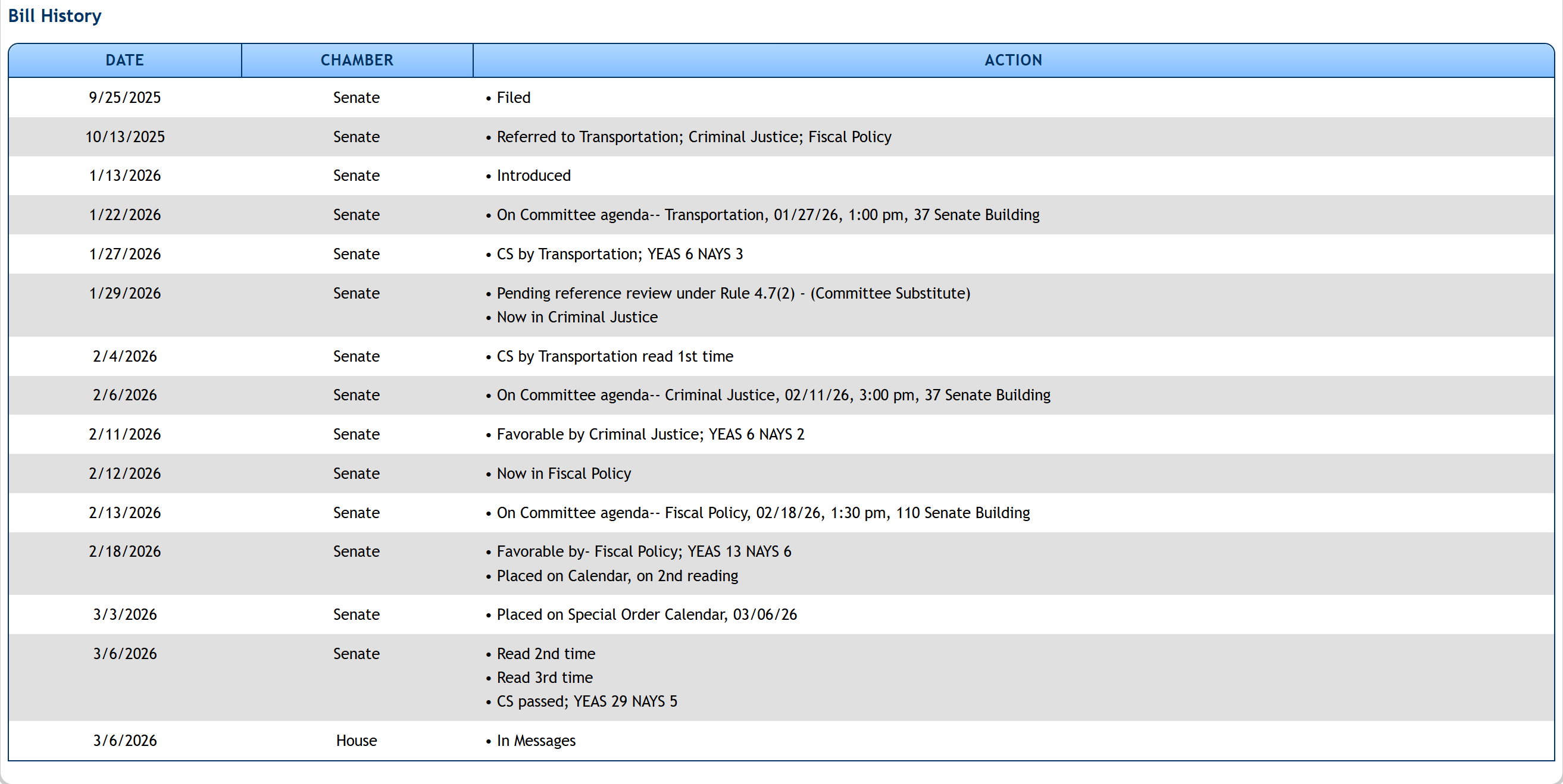Select the 9/25/2025 date cell
Viewport: 1563px width, 784px height.
point(124,98)
